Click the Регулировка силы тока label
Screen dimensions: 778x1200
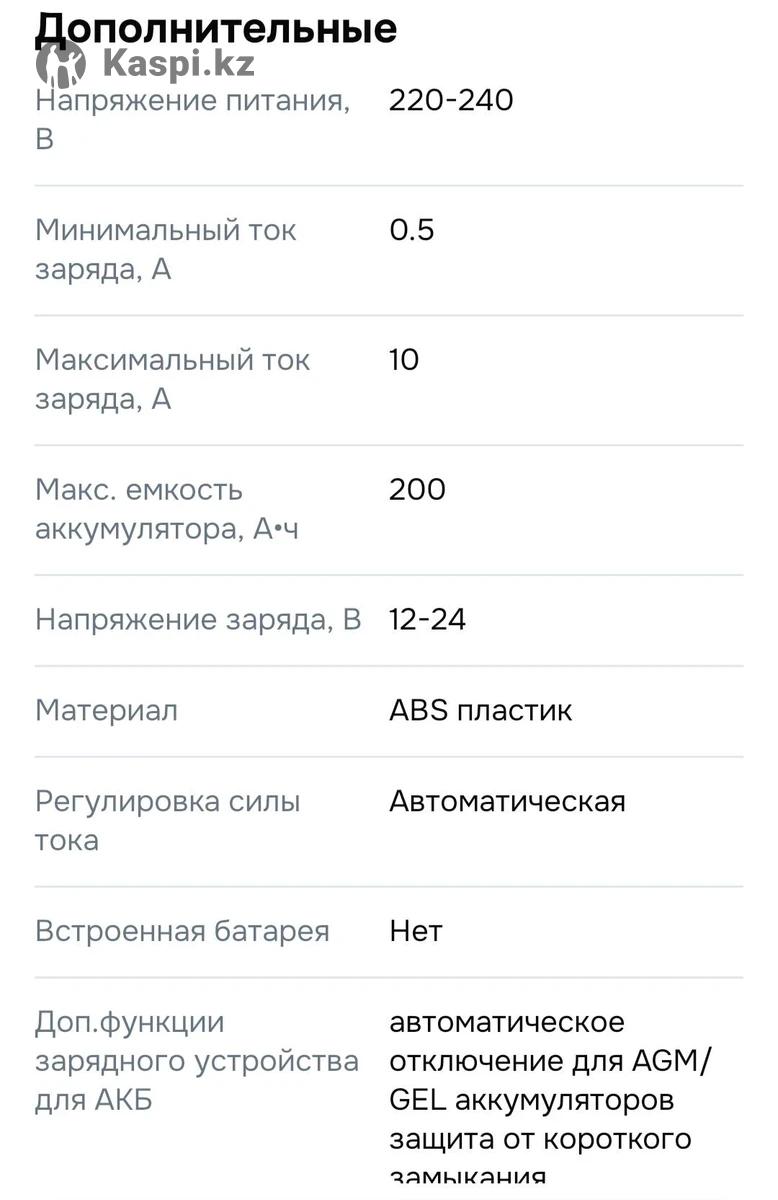click(168, 820)
